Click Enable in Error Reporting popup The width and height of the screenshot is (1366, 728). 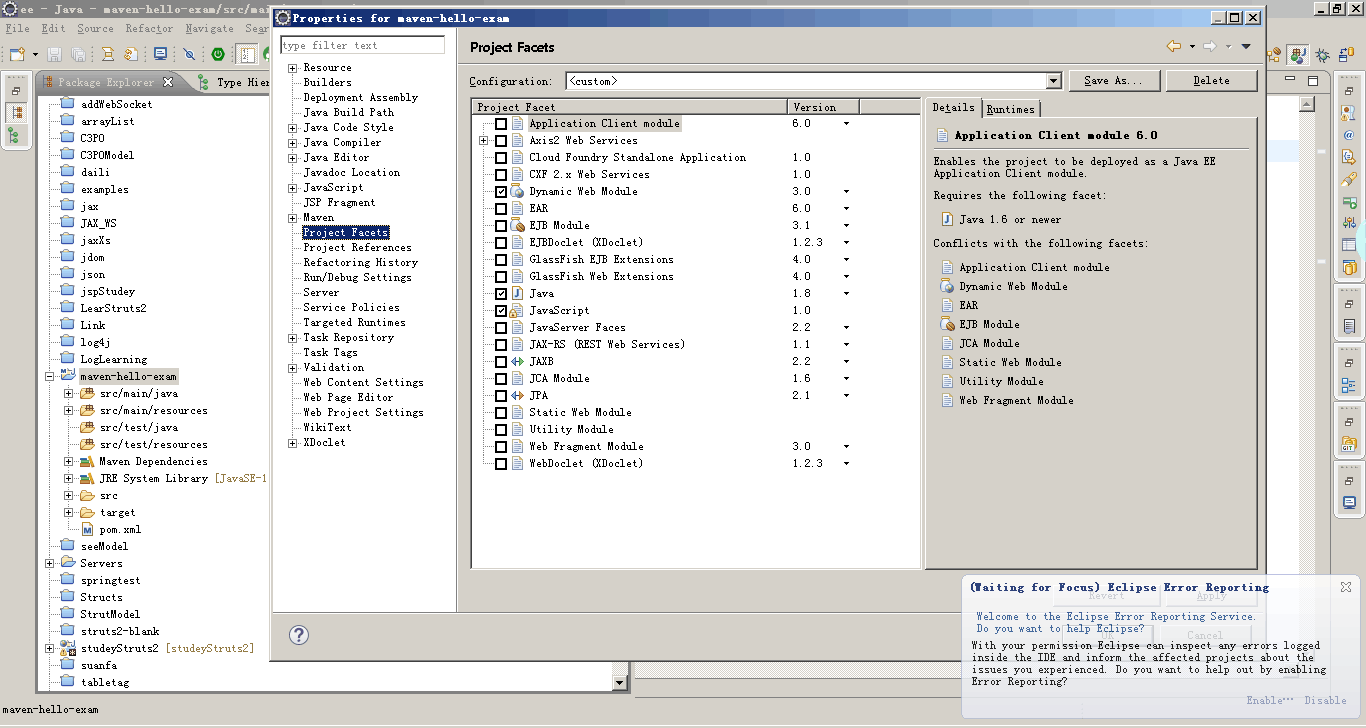click(x=1269, y=700)
